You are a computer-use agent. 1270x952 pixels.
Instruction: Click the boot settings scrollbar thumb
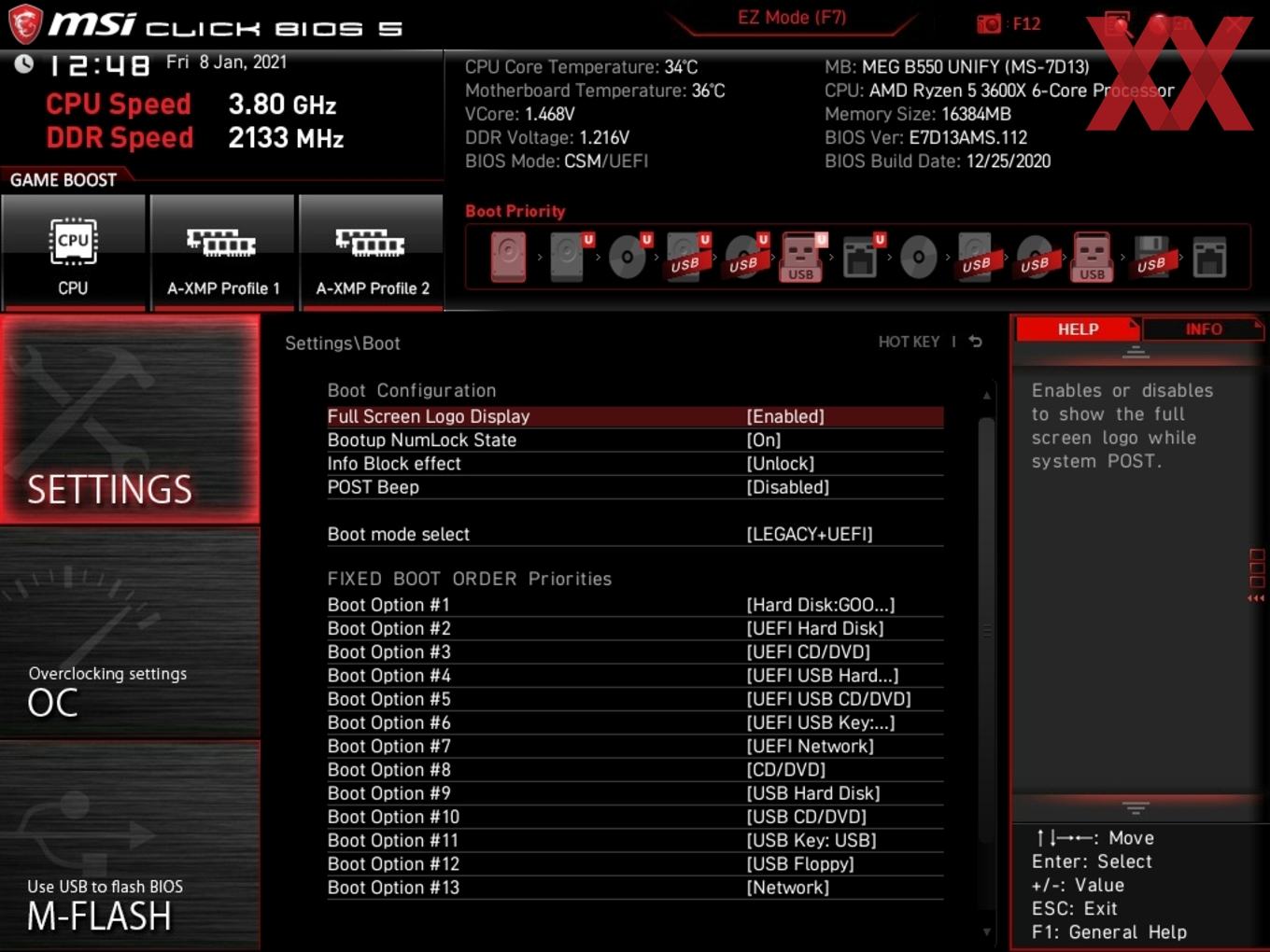pos(986,631)
